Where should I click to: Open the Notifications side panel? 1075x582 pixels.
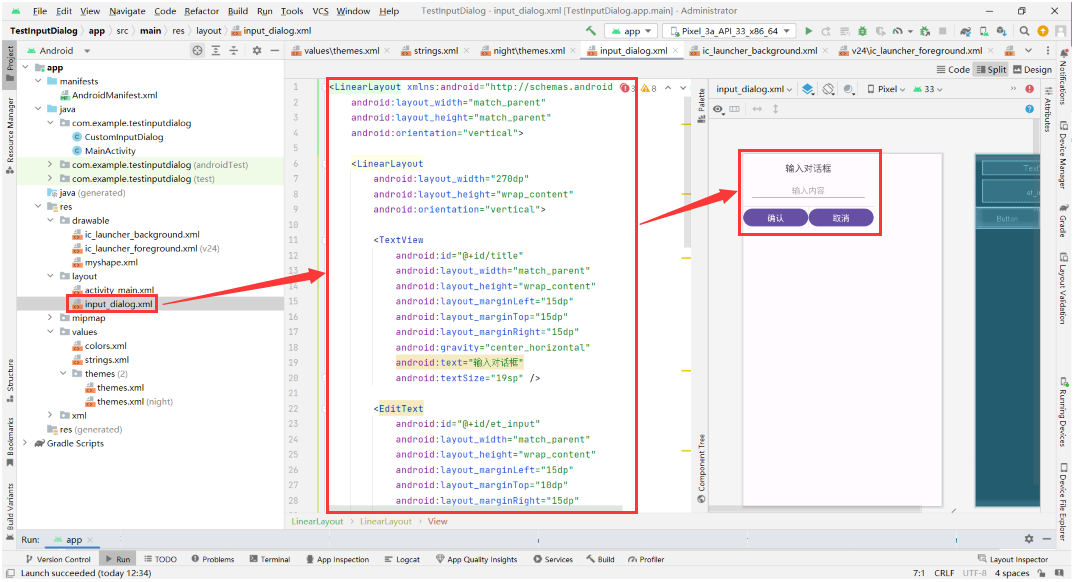1064,77
